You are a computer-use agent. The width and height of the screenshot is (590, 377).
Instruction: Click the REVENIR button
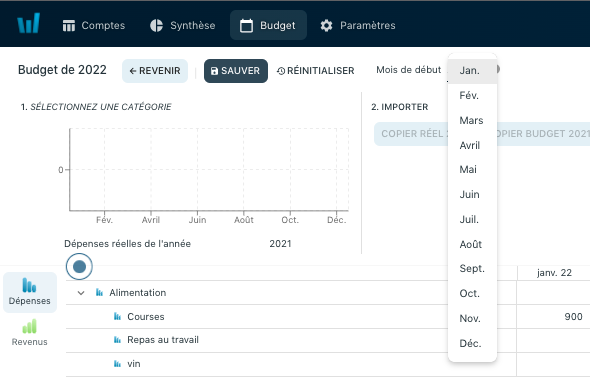(155, 71)
